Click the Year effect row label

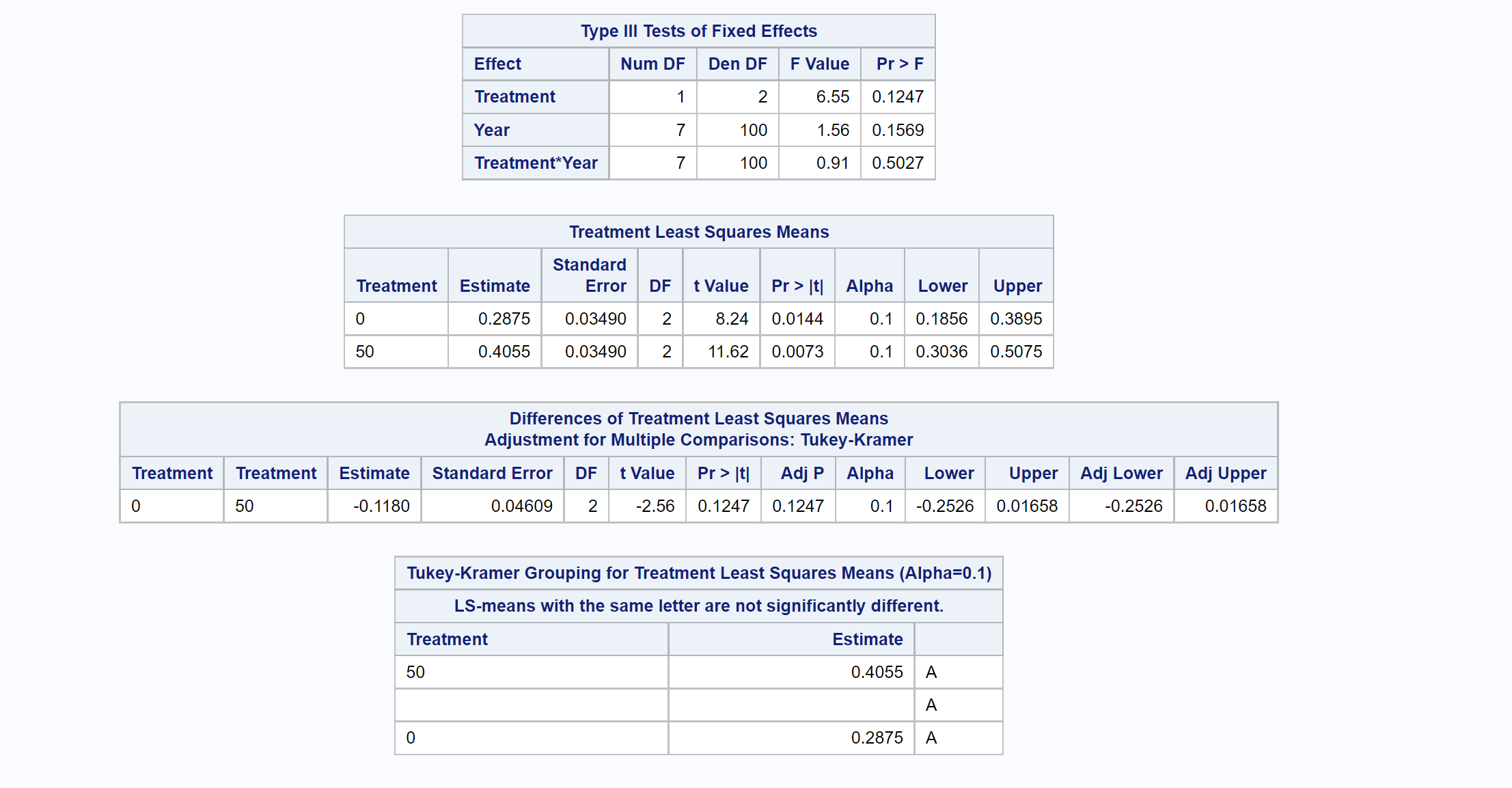(492, 131)
